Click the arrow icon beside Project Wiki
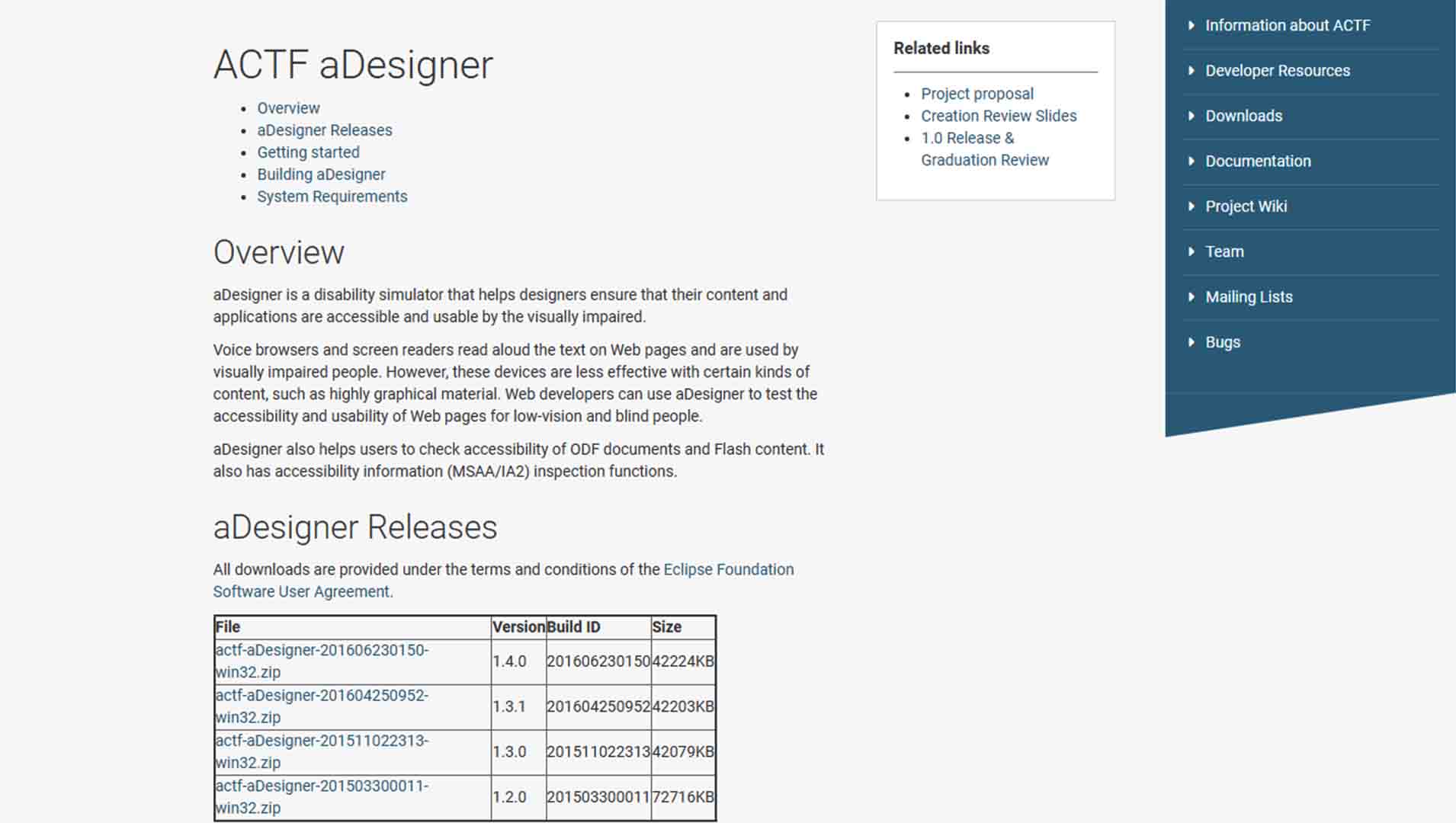 (x=1191, y=206)
